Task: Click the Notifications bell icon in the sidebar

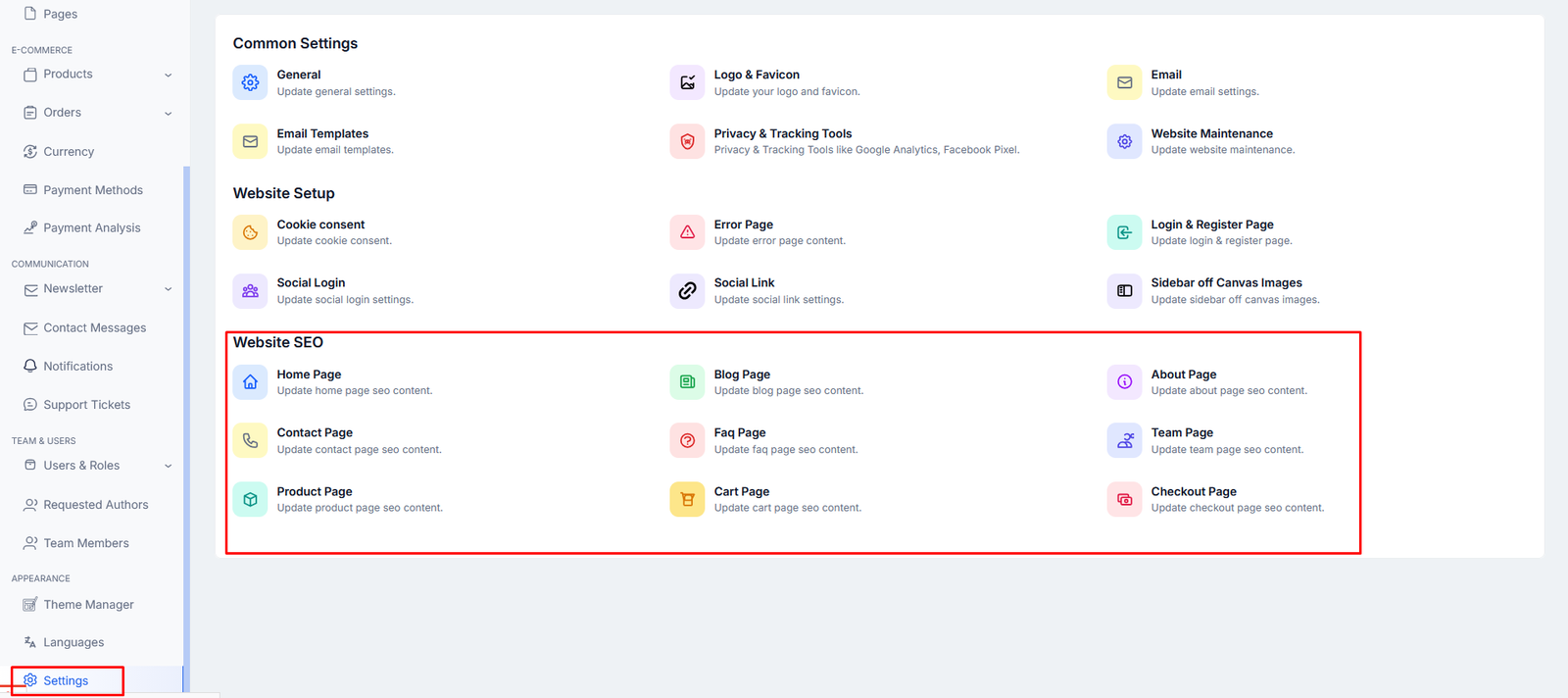Action: pyautogui.click(x=30, y=366)
